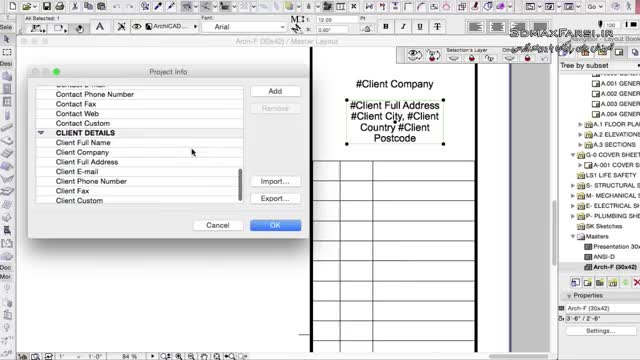Screen dimensions: 640x360
Task: Click the strikethrough text format icon
Action: click(x=437, y=27)
